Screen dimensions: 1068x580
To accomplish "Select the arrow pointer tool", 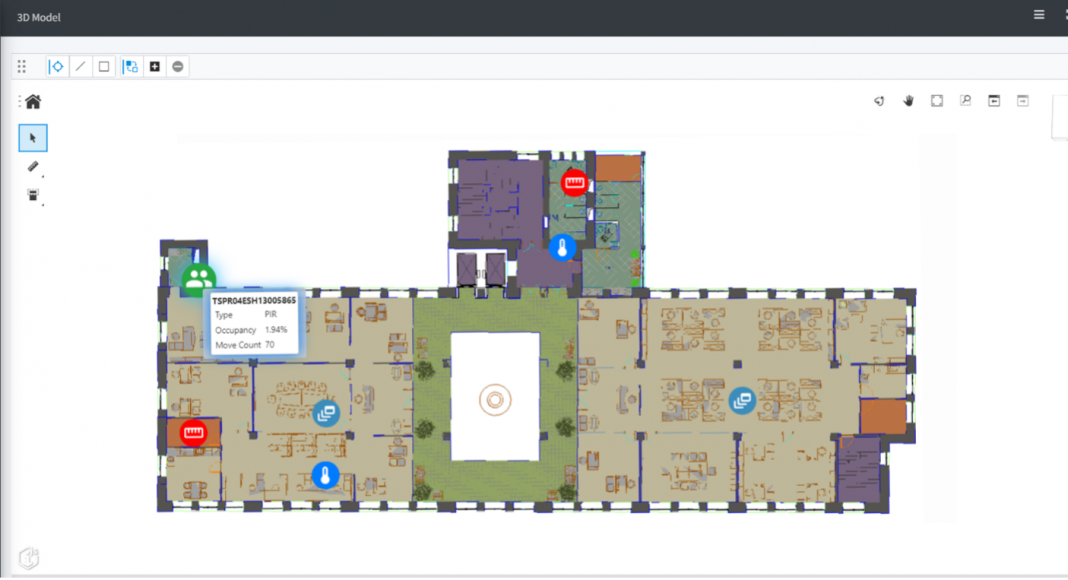I will click(x=33, y=138).
